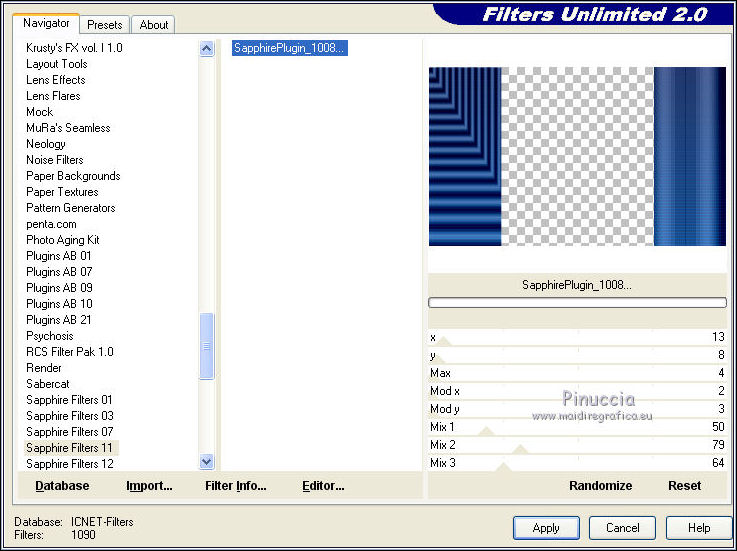Select Lens Flares category

click(53, 96)
